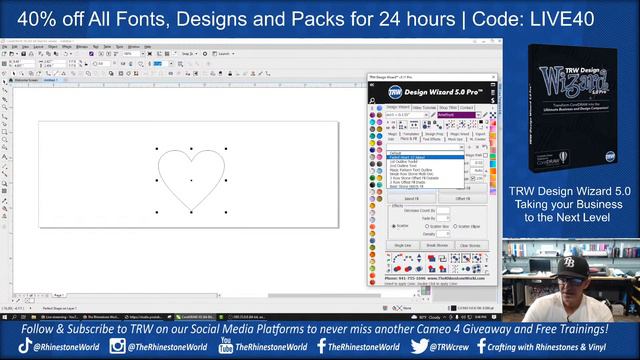
Task: Open the zoom level dropdown
Action: click(x=143, y=53)
